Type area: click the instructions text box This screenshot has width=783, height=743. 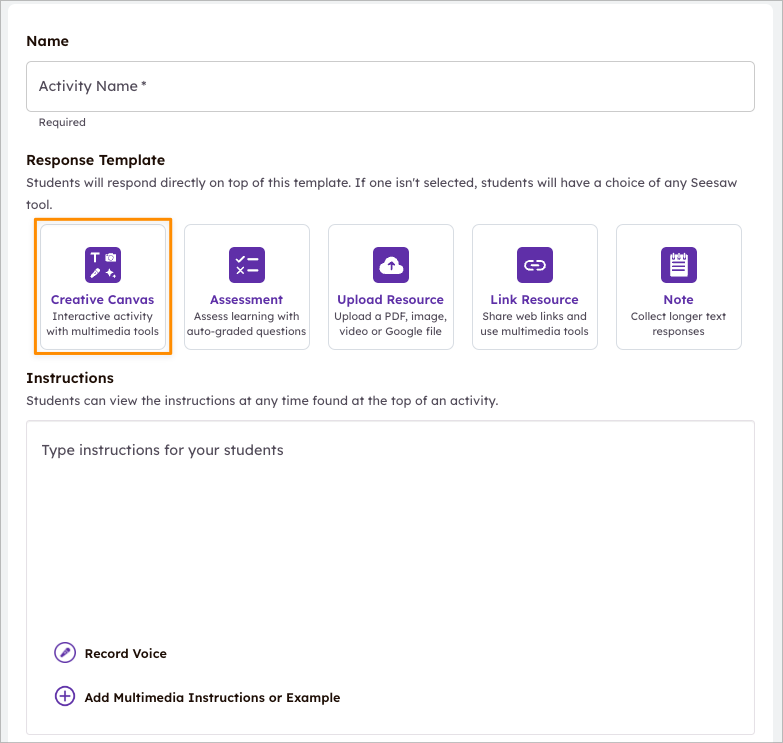tap(390, 530)
